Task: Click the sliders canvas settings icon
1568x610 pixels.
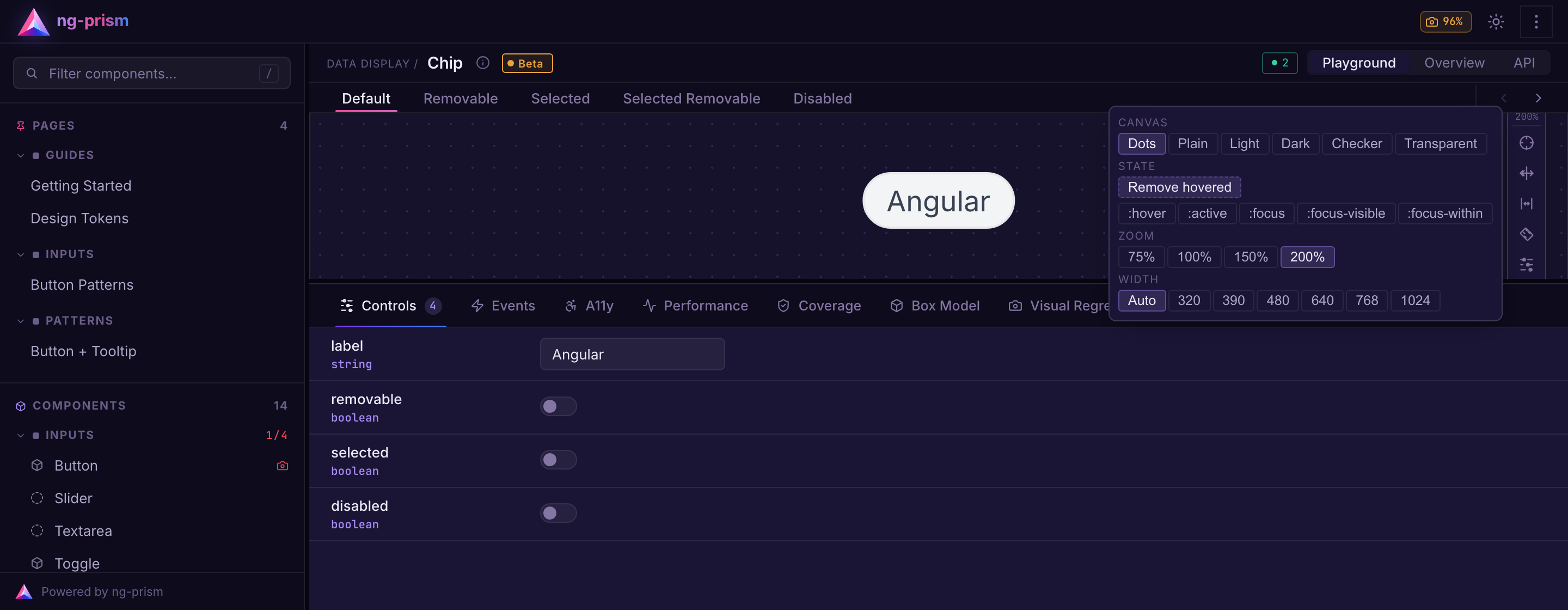Action: pos(1526,265)
